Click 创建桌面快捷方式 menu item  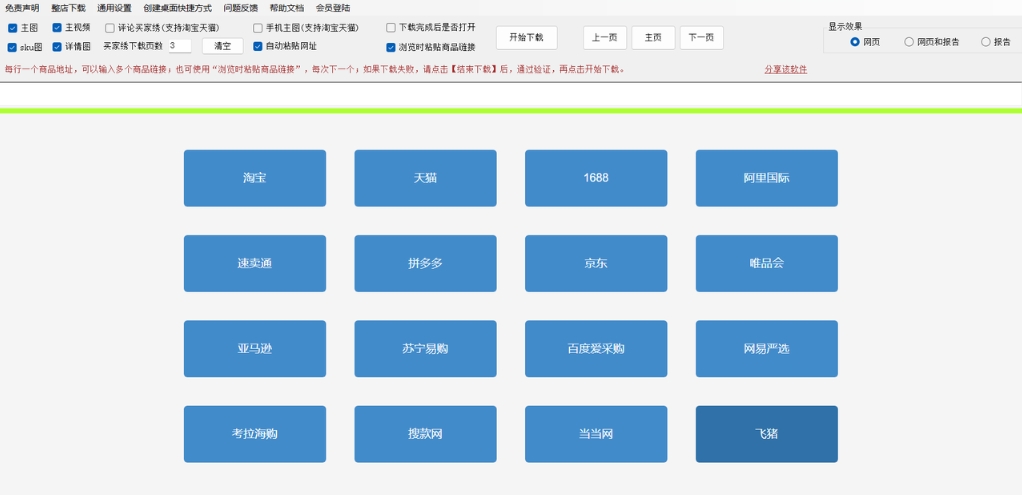(177, 8)
